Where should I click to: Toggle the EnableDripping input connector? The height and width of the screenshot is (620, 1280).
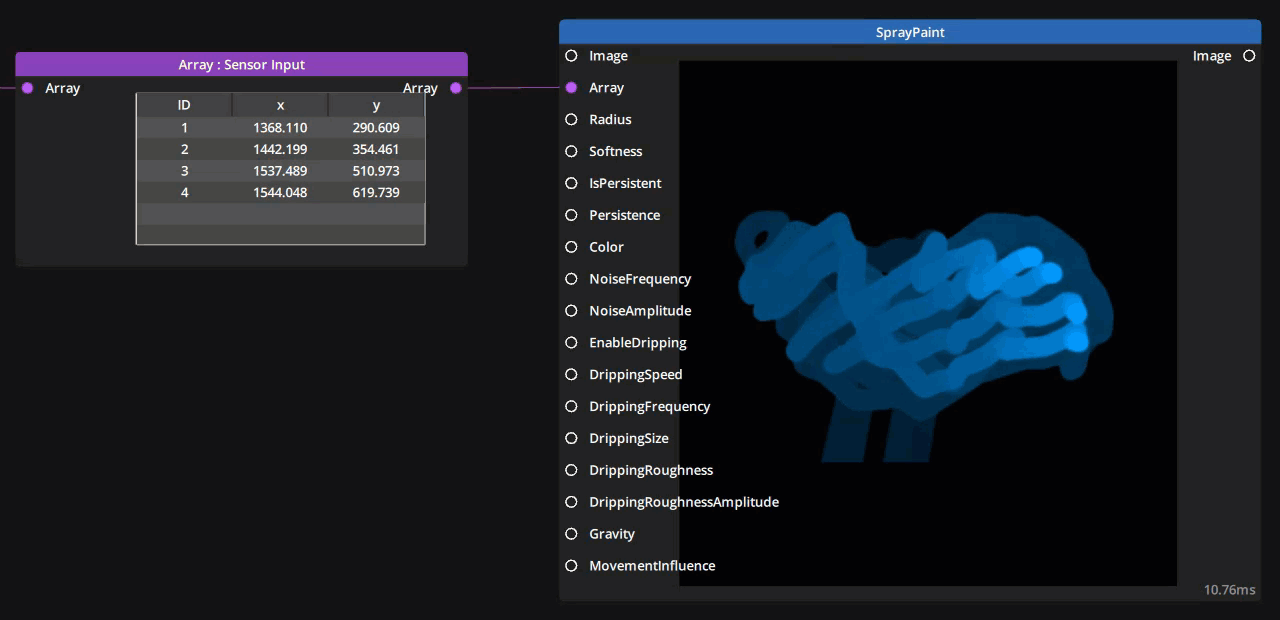click(570, 342)
